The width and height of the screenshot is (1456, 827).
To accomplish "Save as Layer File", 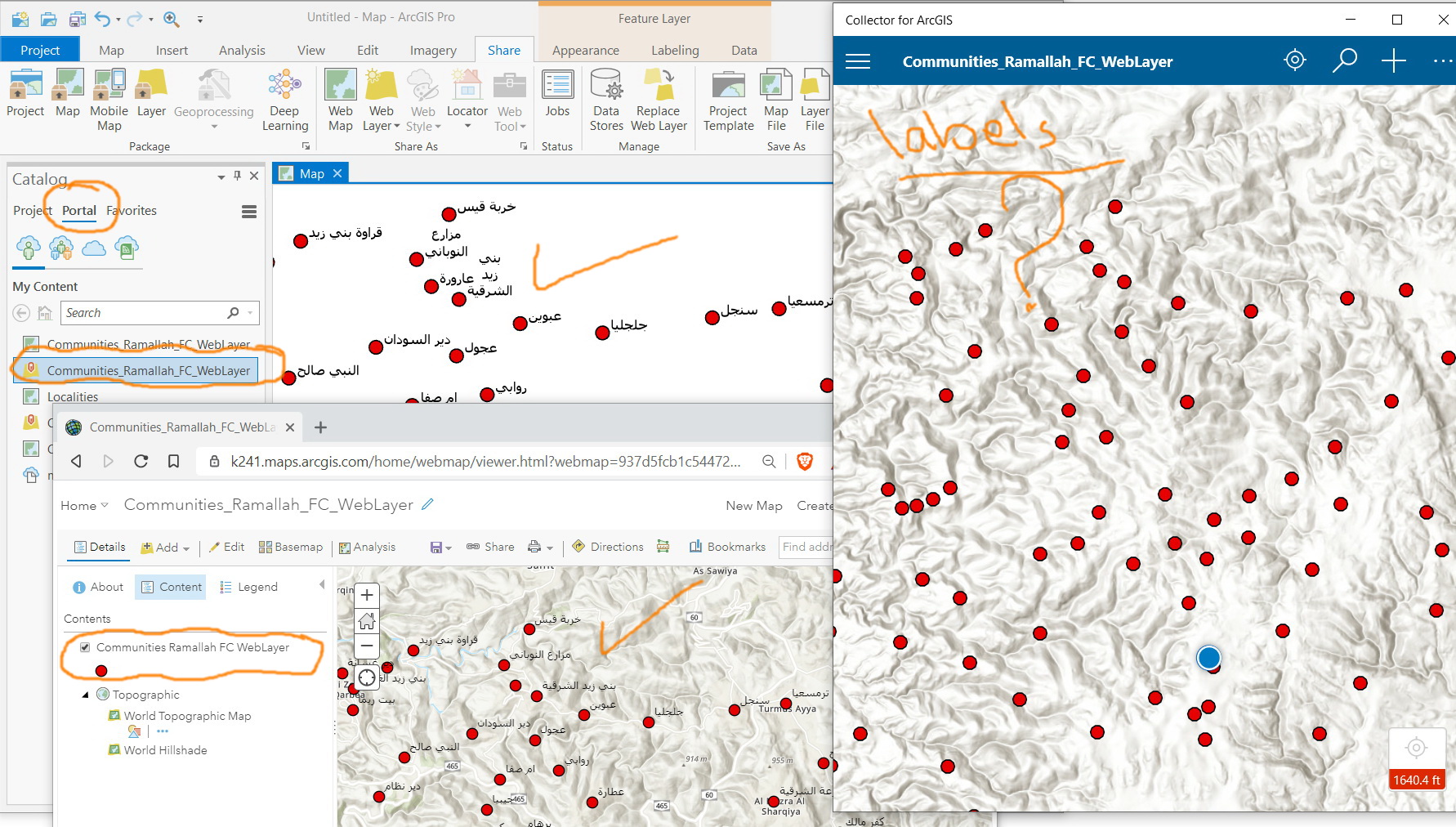I will pyautogui.click(x=815, y=100).
